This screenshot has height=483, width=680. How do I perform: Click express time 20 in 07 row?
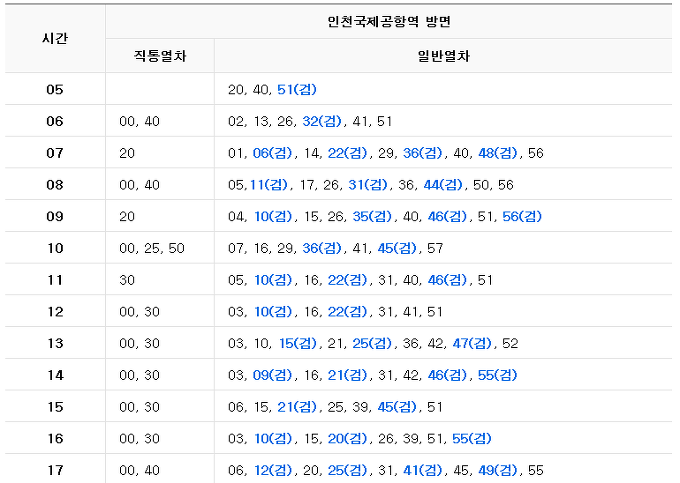pyautogui.click(x=127, y=153)
